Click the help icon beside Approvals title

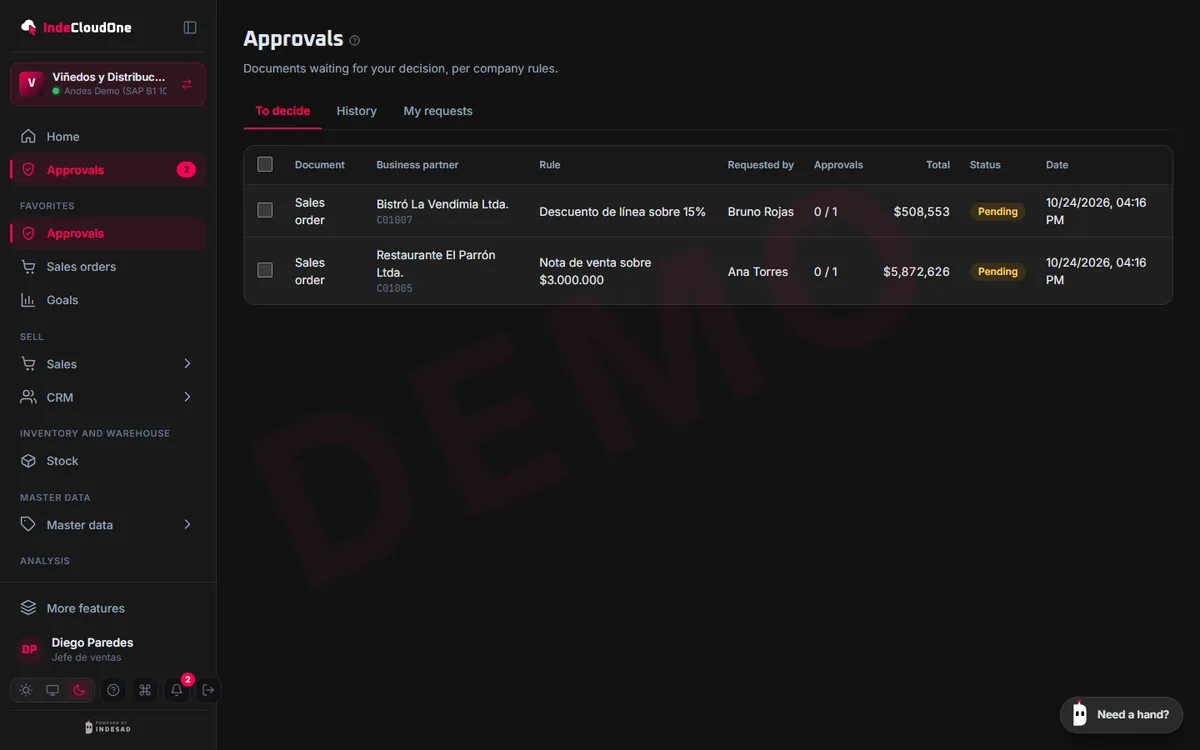tap(355, 41)
